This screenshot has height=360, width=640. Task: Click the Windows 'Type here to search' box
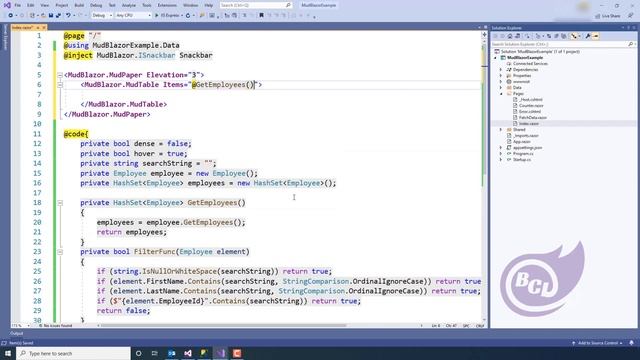pos(73,353)
